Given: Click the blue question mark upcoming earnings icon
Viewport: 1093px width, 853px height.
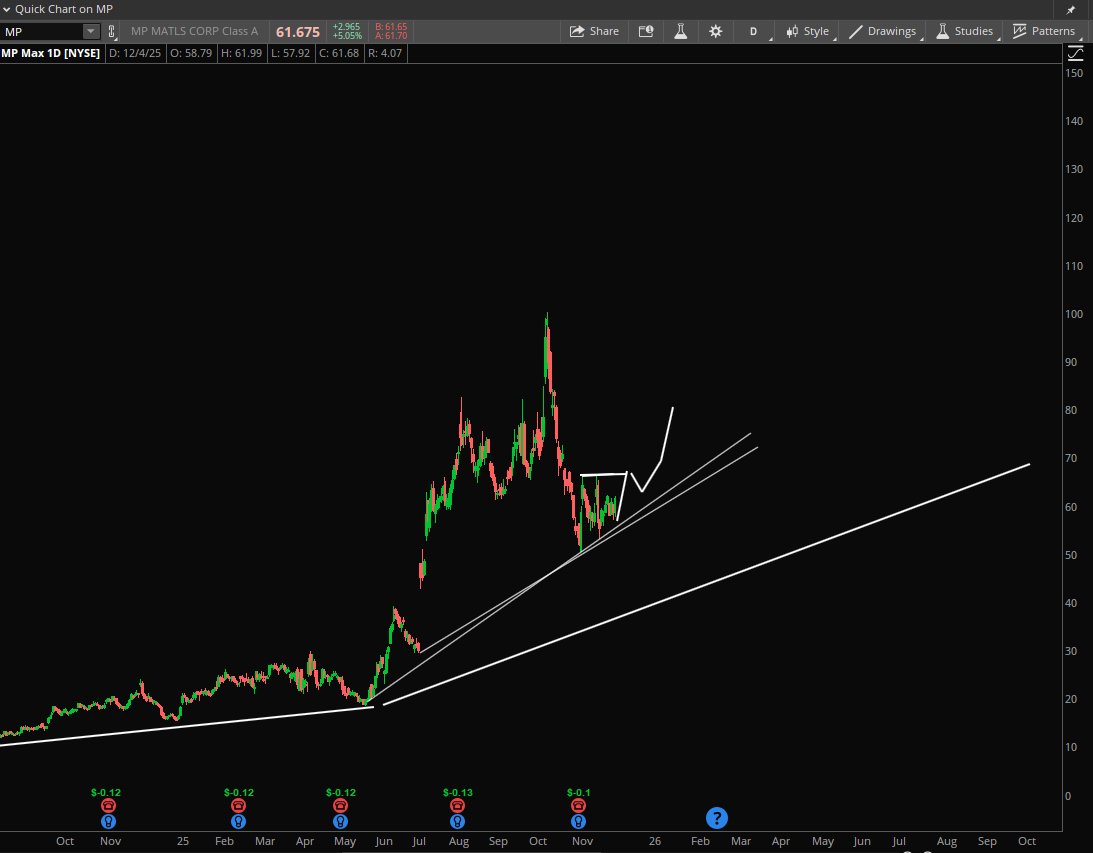Looking at the screenshot, I should [717, 818].
